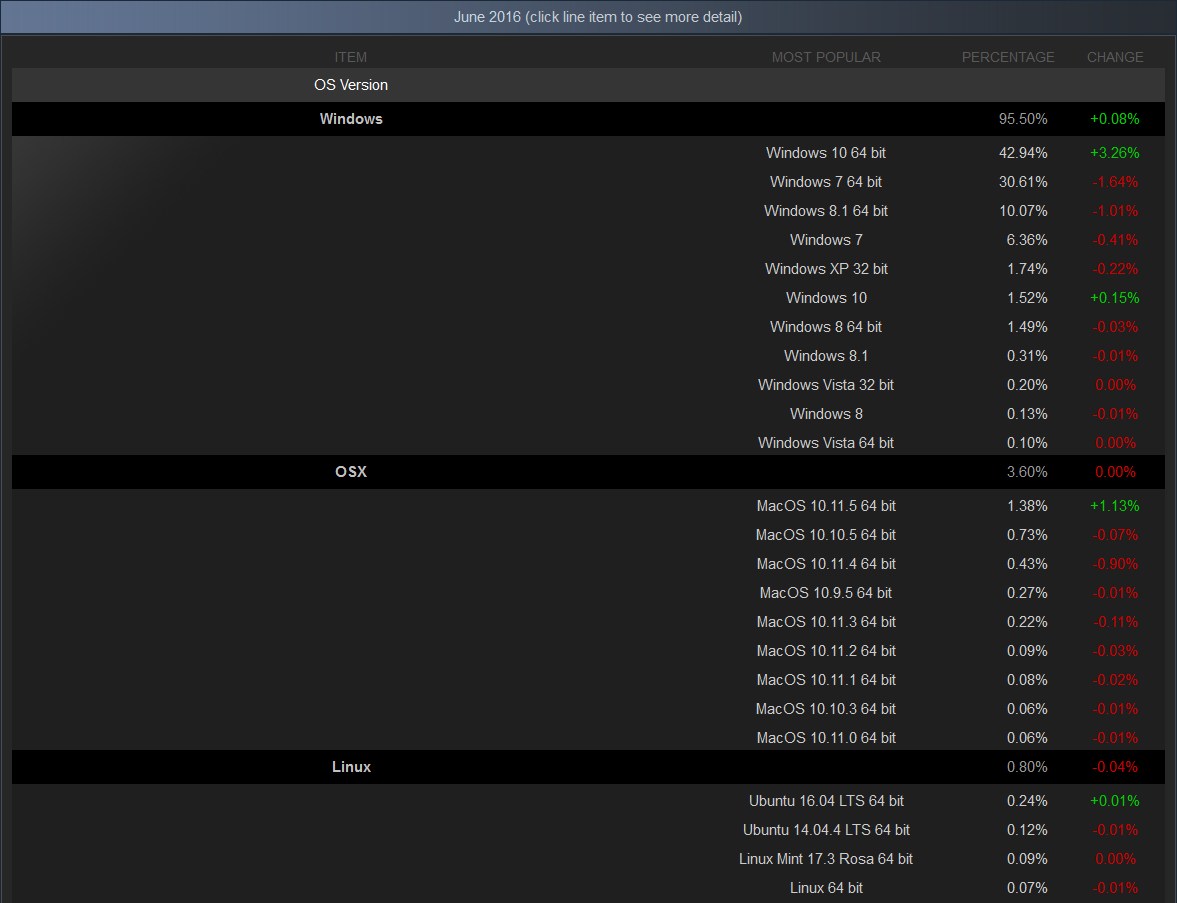This screenshot has height=903, width=1177.
Task: Select the MacOS 10.11.3 64 bit entry
Action: (x=826, y=622)
